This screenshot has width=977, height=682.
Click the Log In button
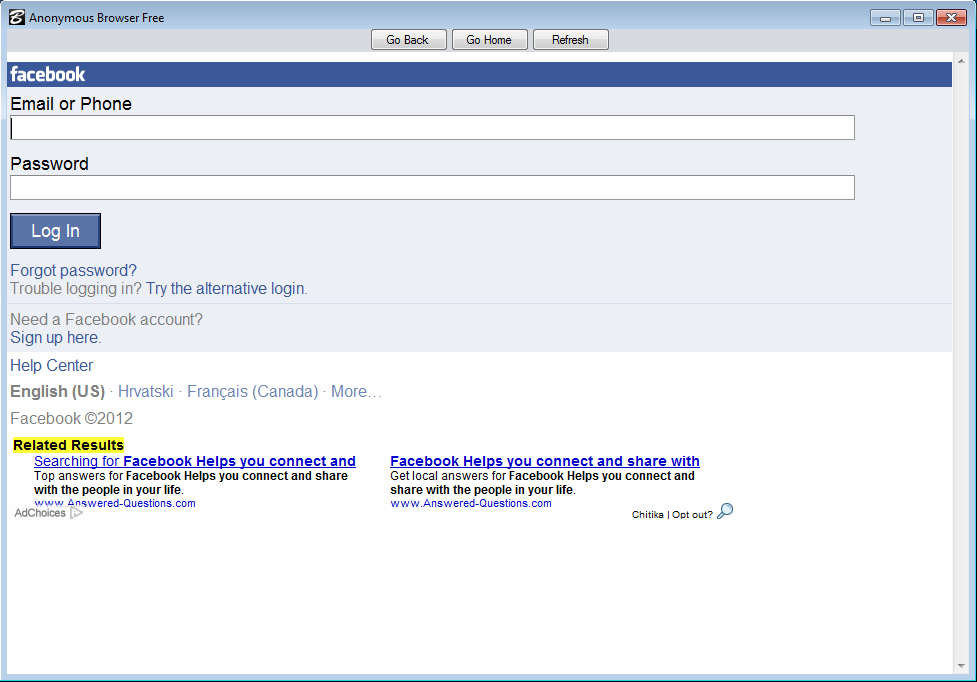click(55, 231)
